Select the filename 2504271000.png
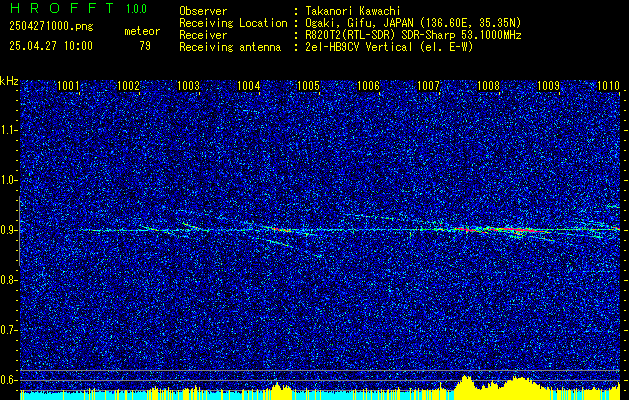The height and width of the screenshot is (400, 629). (x=51, y=27)
